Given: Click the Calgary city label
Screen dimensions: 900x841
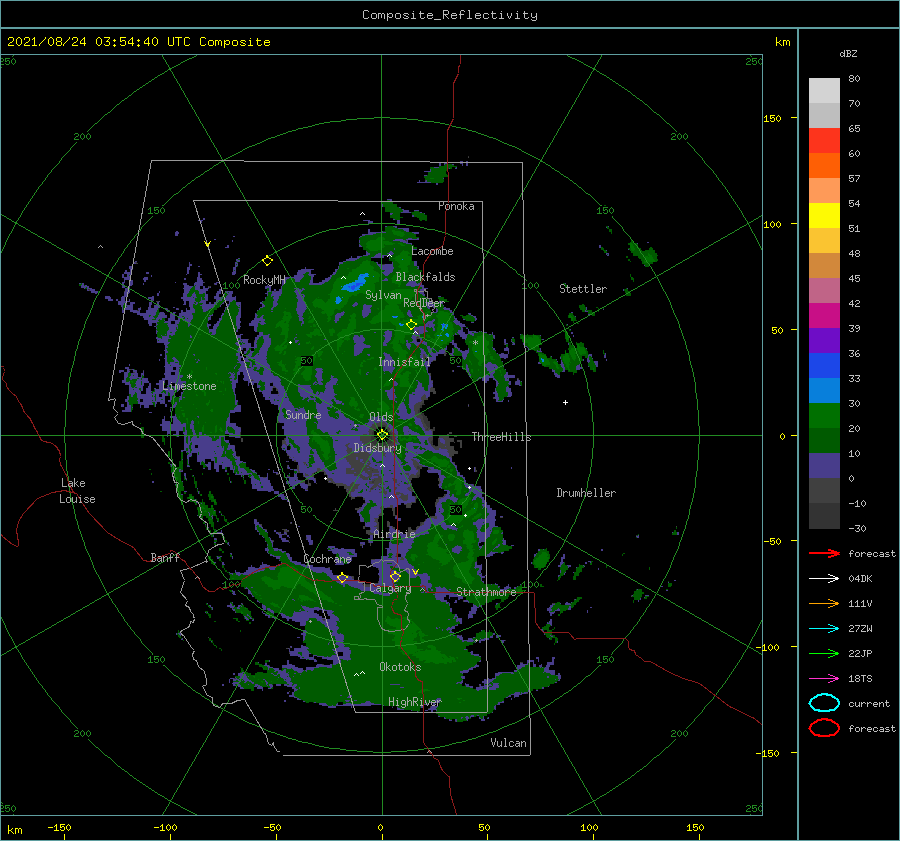Looking at the screenshot, I should pos(390,588).
